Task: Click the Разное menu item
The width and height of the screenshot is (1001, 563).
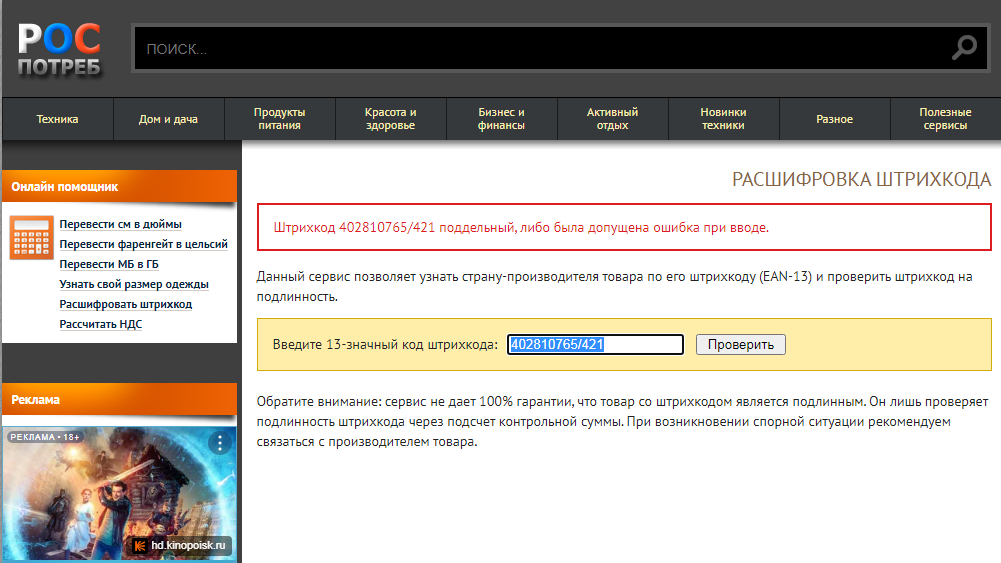Action: pos(834,119)
